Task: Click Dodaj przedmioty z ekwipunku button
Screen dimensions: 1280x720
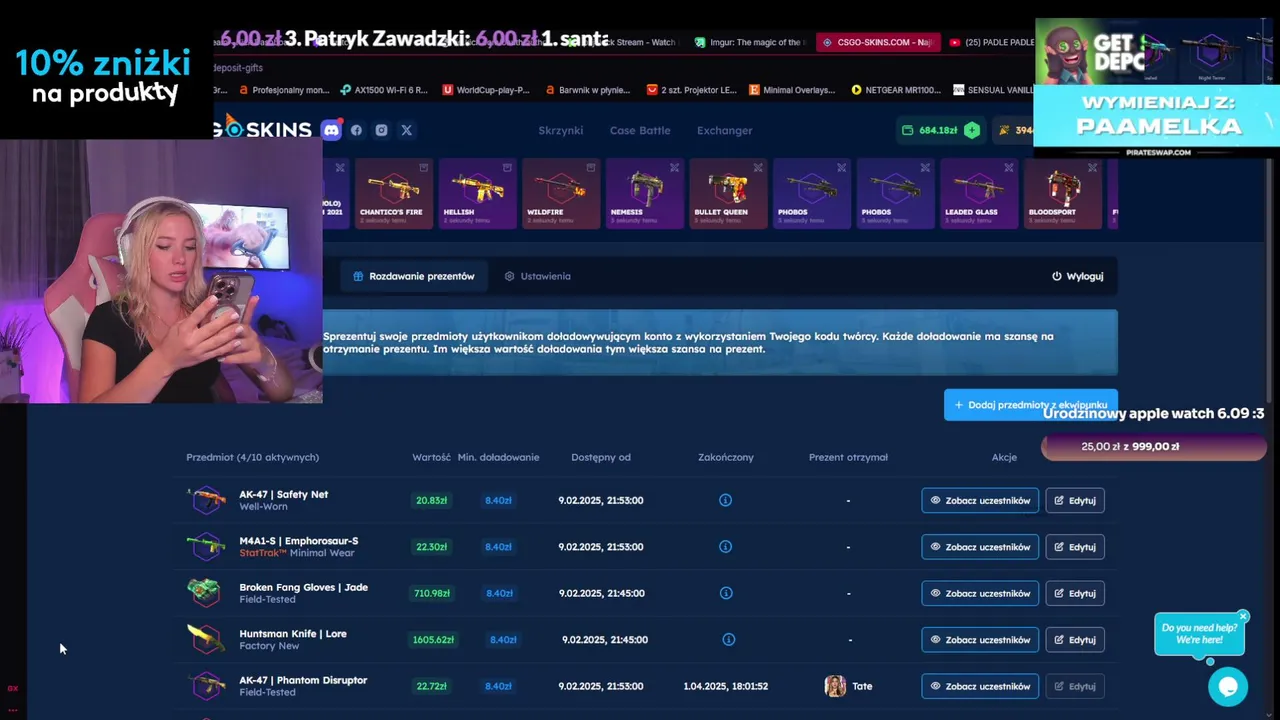Action: coord(1030,405)
